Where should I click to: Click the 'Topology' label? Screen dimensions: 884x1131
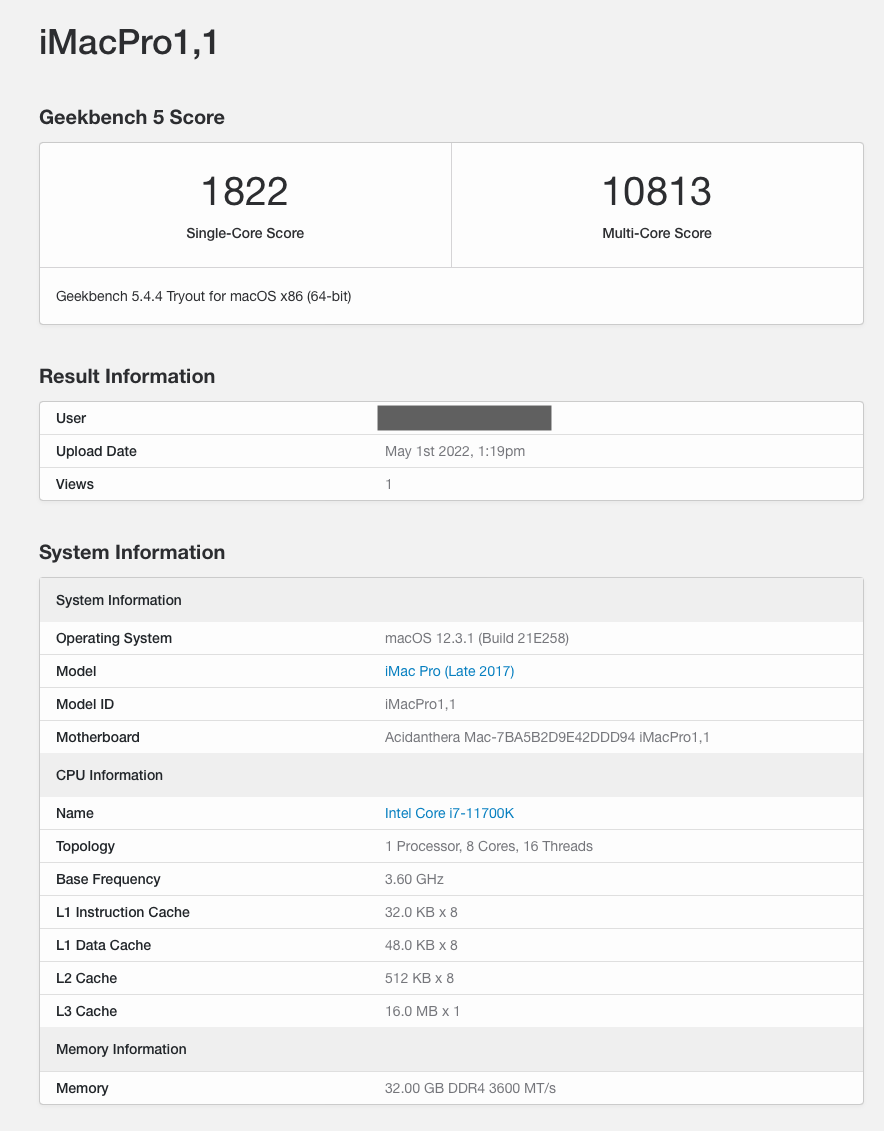click(85, 847)
